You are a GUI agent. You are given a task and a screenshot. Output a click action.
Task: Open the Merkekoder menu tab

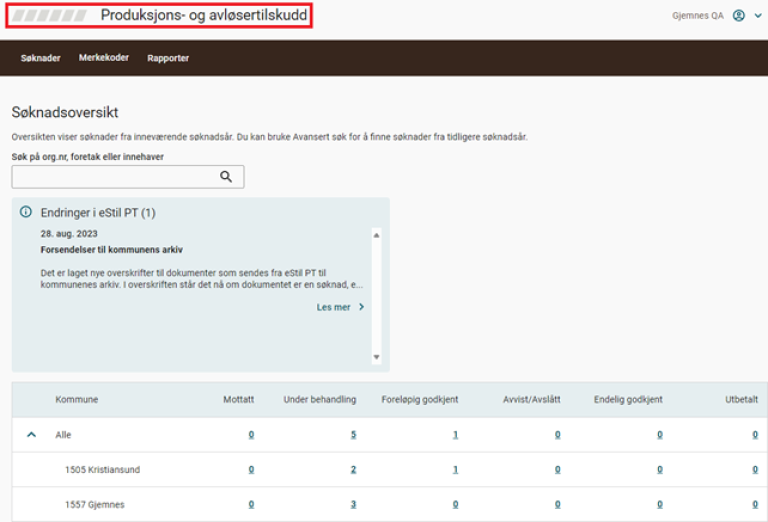104,58
